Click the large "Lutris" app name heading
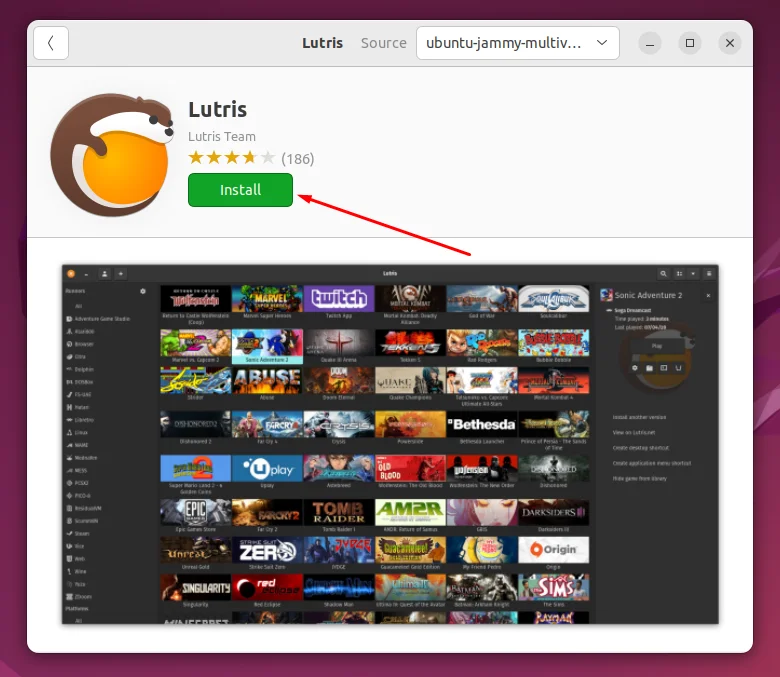Image resolution: width=780 pixels, height=677 pixels. 217,109
